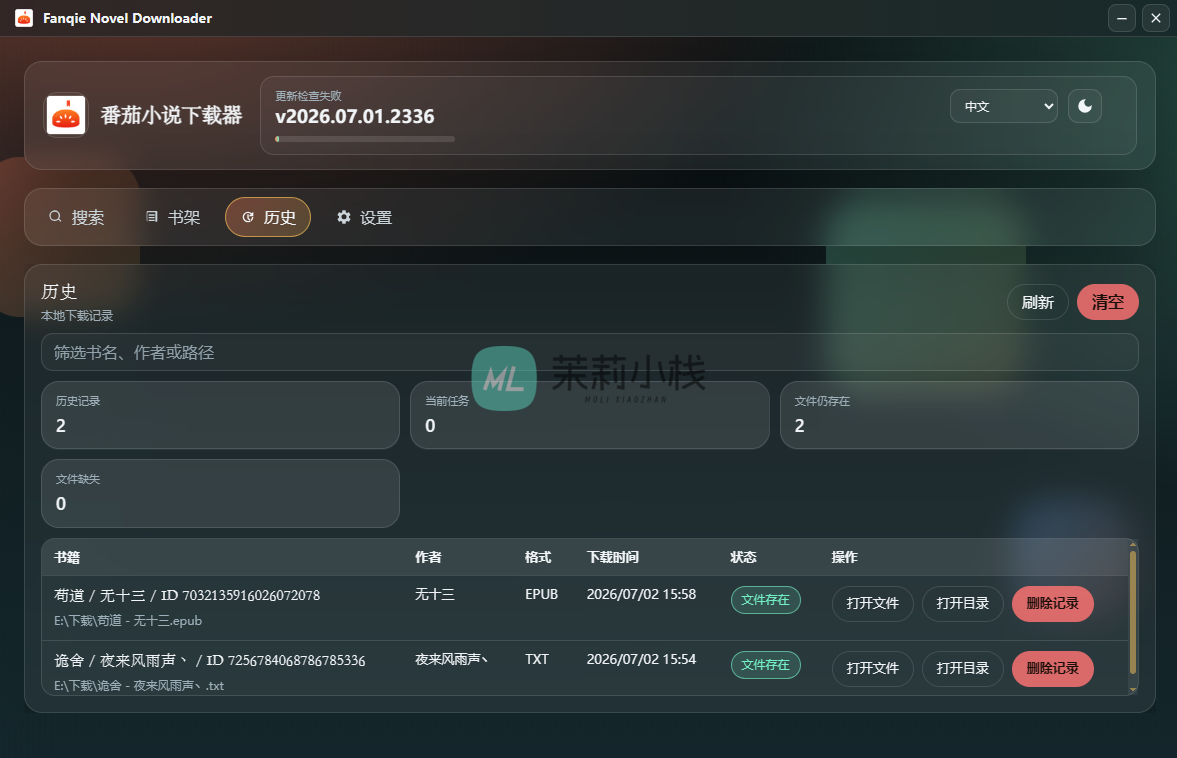
Task: Click the 番茄小说下载器 title text
Action: [171, 115]
